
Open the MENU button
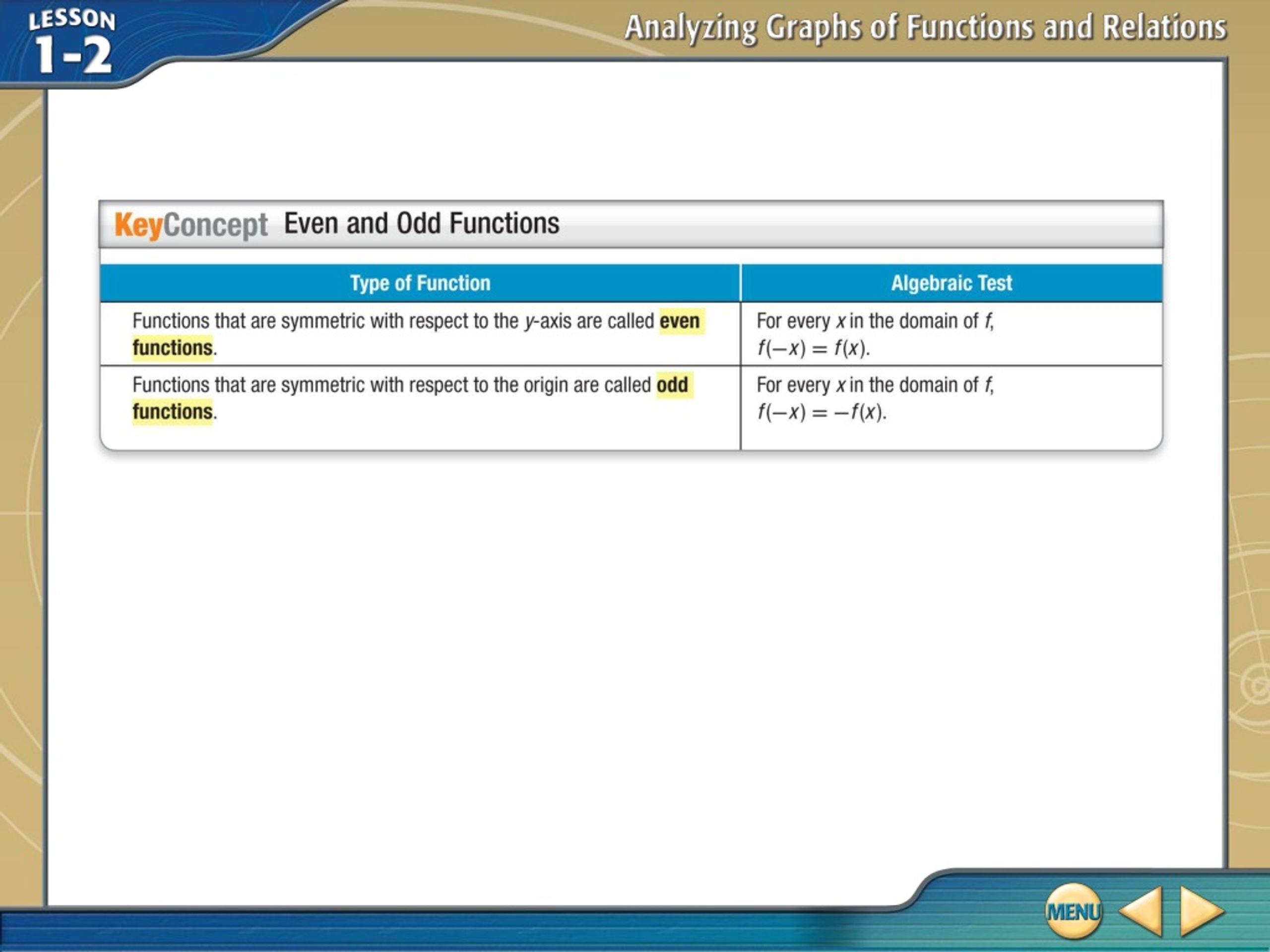coord(1073,910)
